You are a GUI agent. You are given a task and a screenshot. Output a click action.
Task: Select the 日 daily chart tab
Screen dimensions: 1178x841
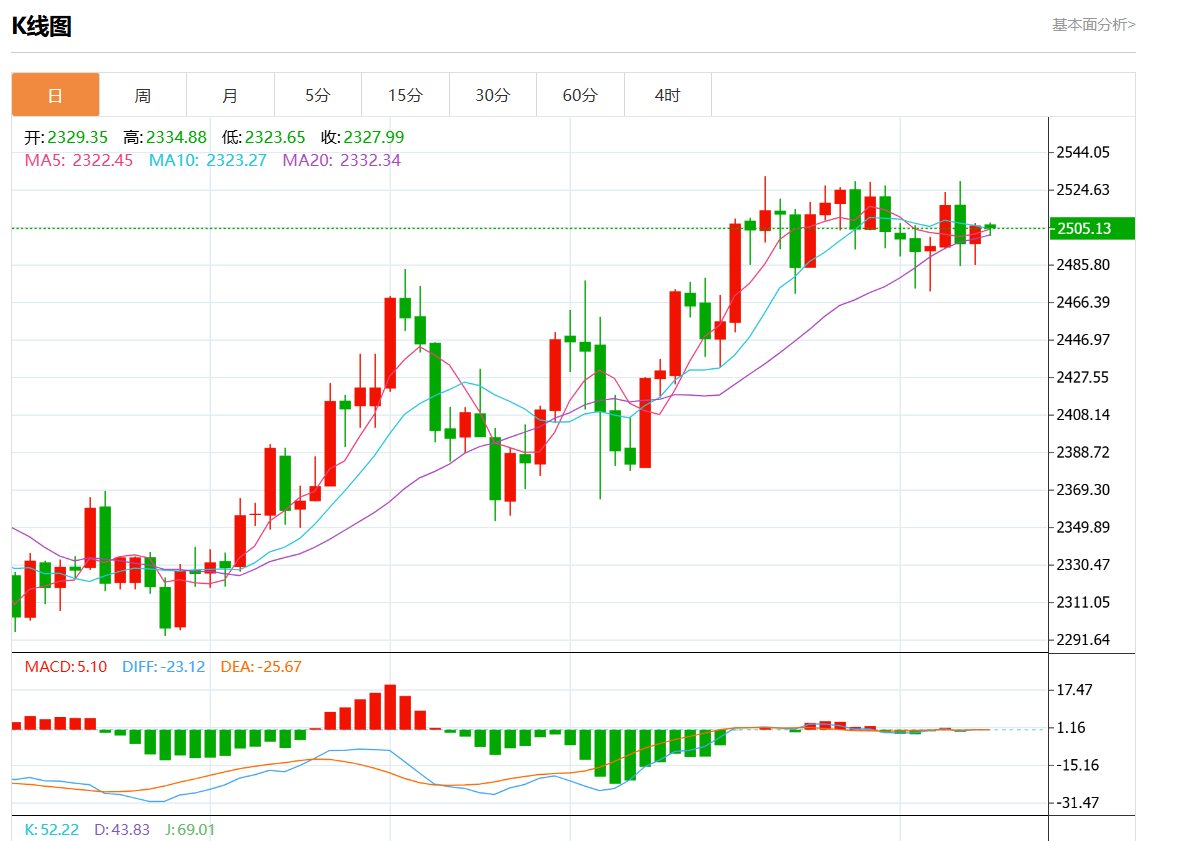[55, 95]
